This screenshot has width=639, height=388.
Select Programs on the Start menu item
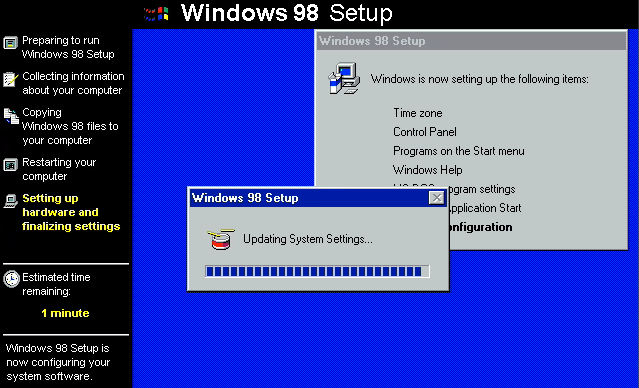tap(458, 151)
